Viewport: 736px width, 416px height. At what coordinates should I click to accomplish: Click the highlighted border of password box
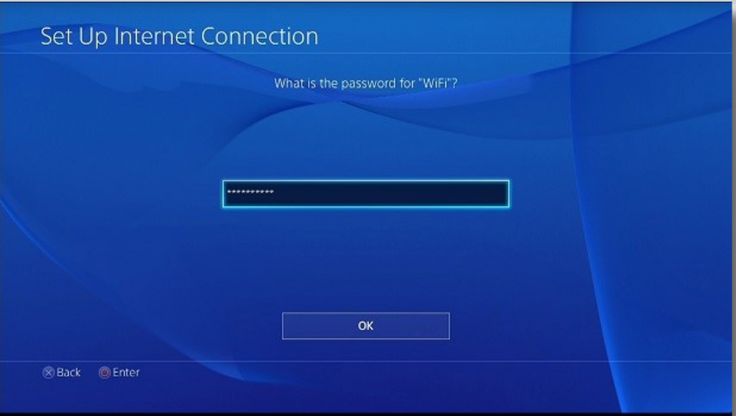click(x=366, y=181)
